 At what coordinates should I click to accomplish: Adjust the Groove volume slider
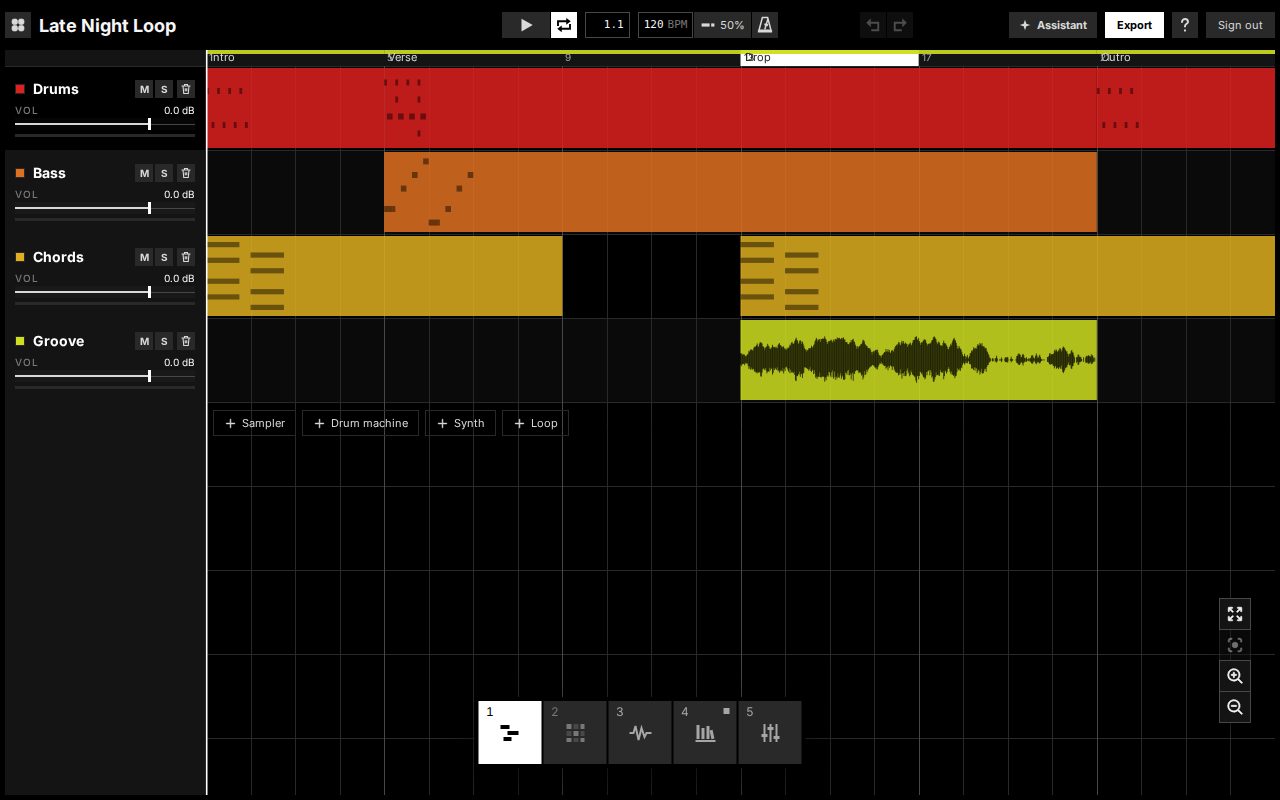[105, 376]
